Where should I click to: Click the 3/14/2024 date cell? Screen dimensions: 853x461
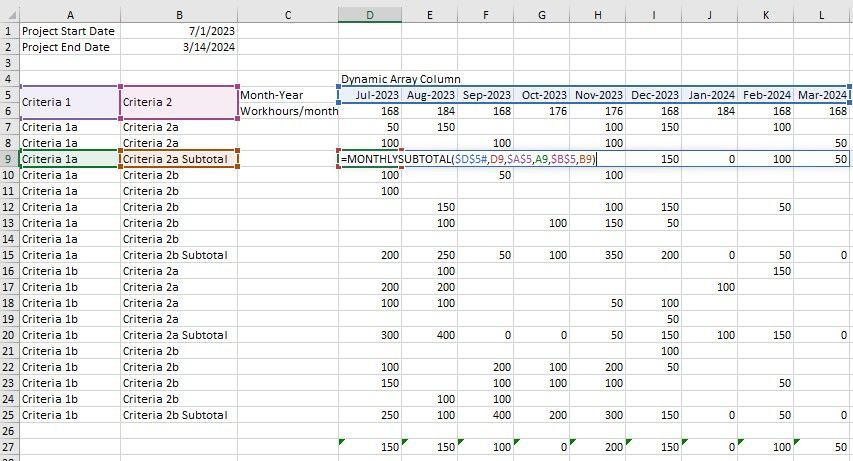coord(179,47)
